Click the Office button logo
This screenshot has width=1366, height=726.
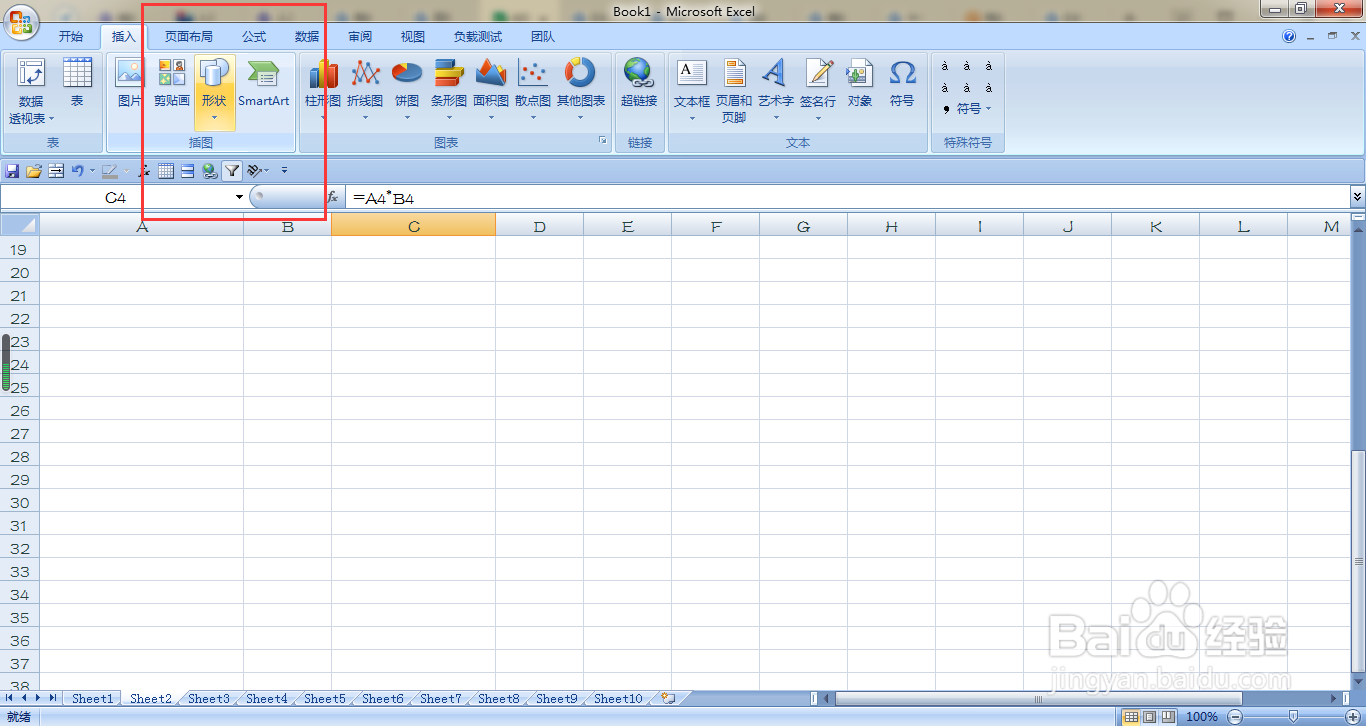pyautogui.click(x=20, y=21)
